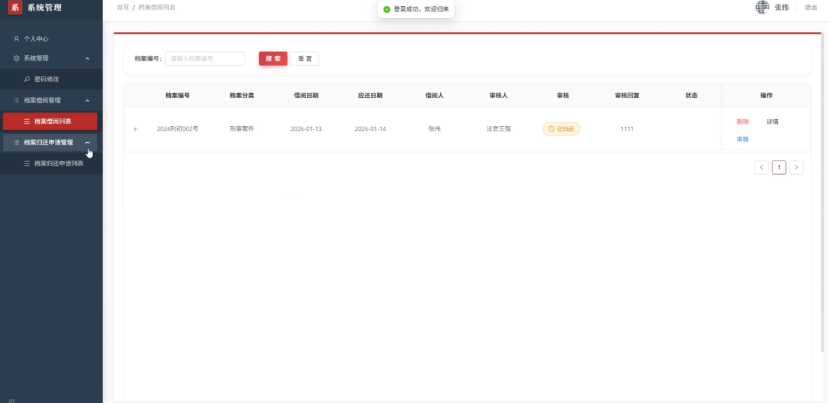Click the 搜索 search button
Viewport: 829px width, 403px height.
(x=273, y=59)
